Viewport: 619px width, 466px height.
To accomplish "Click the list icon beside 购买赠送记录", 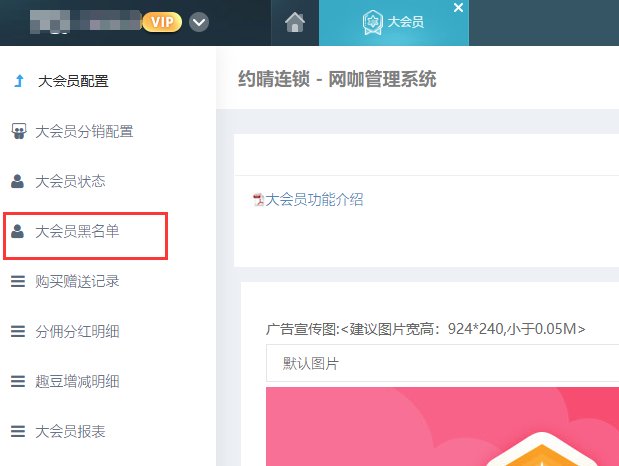I will click(x=18, y=281).
